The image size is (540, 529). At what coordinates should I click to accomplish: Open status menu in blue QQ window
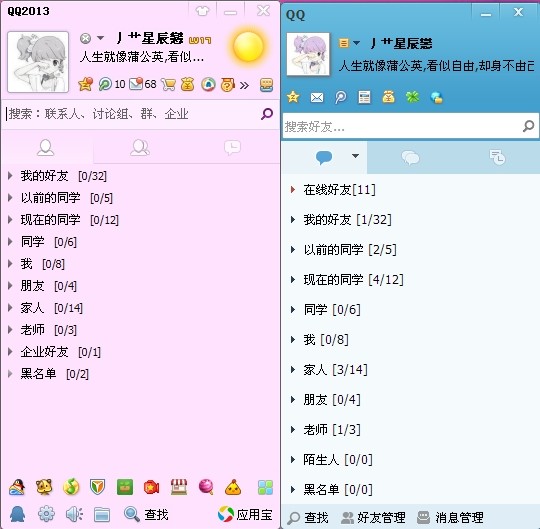coord(350,43)
